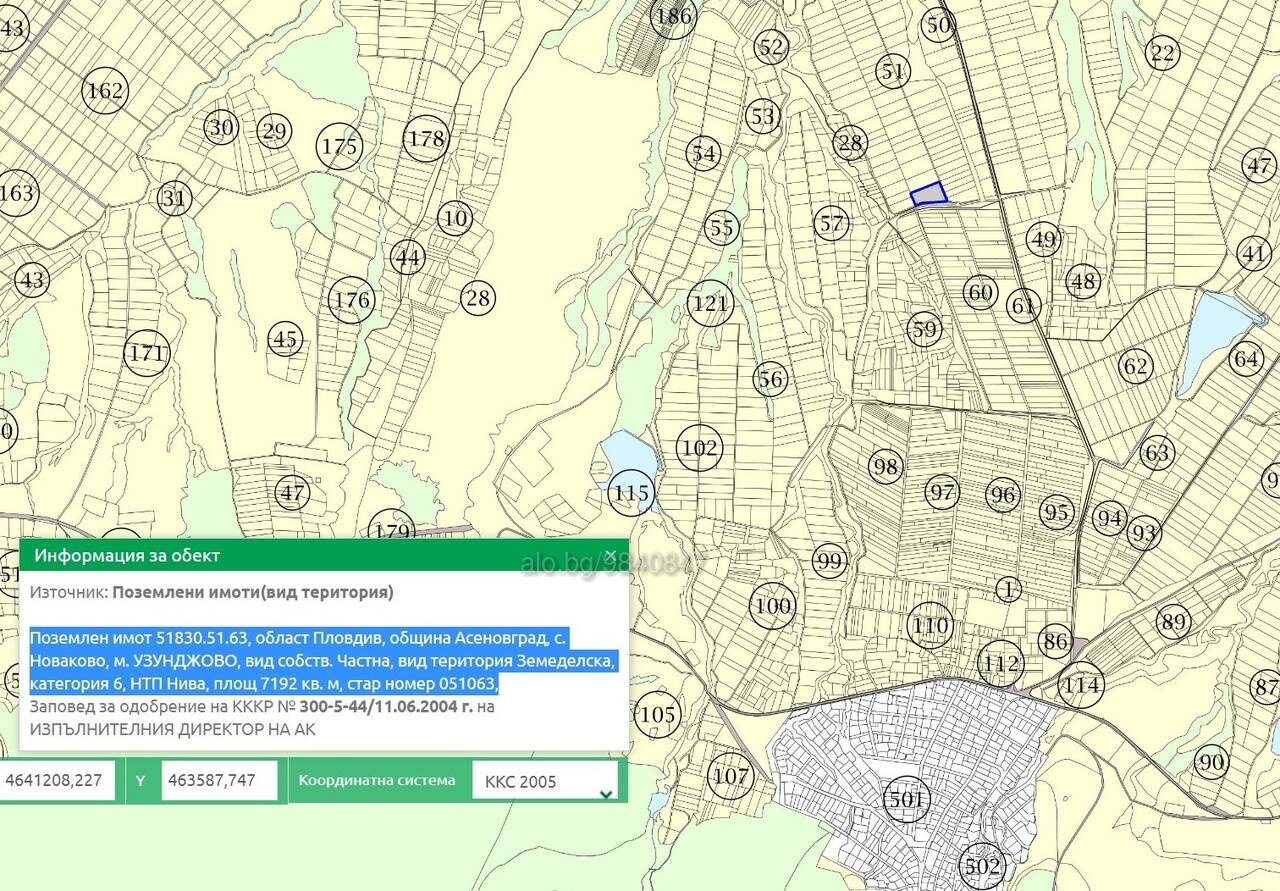Click village area label 502
Image resolution: width=1280 pixels, height=891 pixels.
980,866
